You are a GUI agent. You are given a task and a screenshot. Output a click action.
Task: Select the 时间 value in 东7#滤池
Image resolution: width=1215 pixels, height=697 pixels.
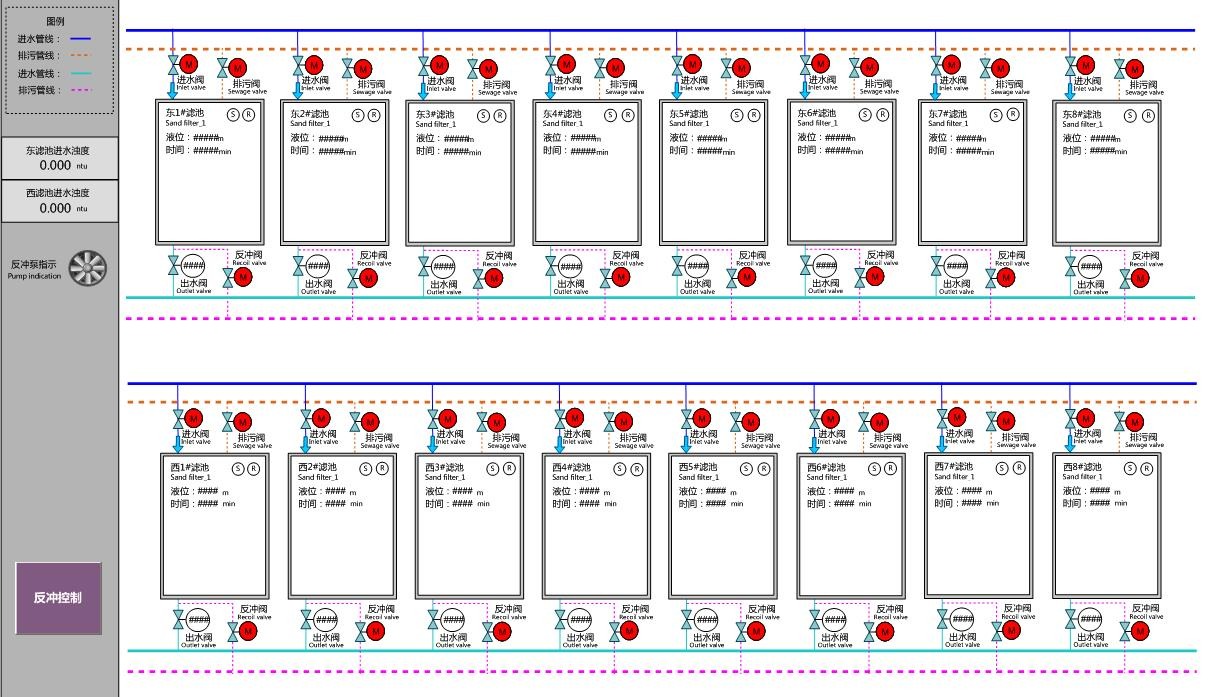[969, 151]
